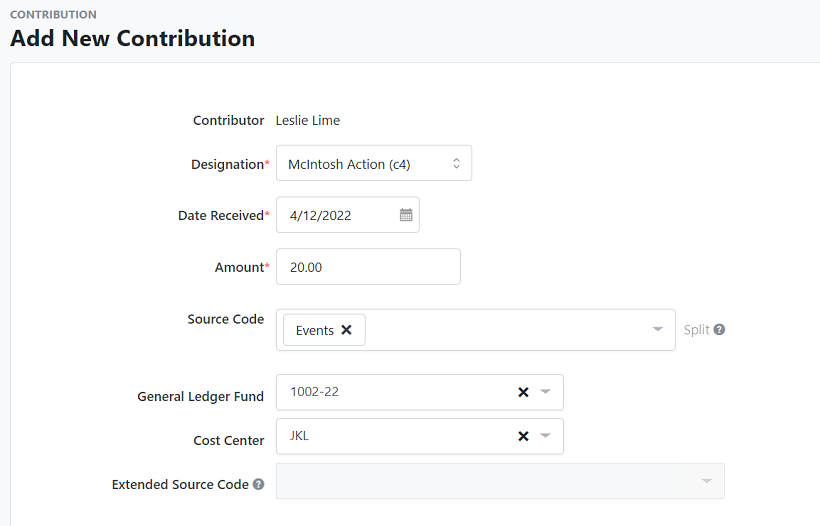Click the Amount field showing 20.00
Screen dimensions: 820x526
click(367, 267)
